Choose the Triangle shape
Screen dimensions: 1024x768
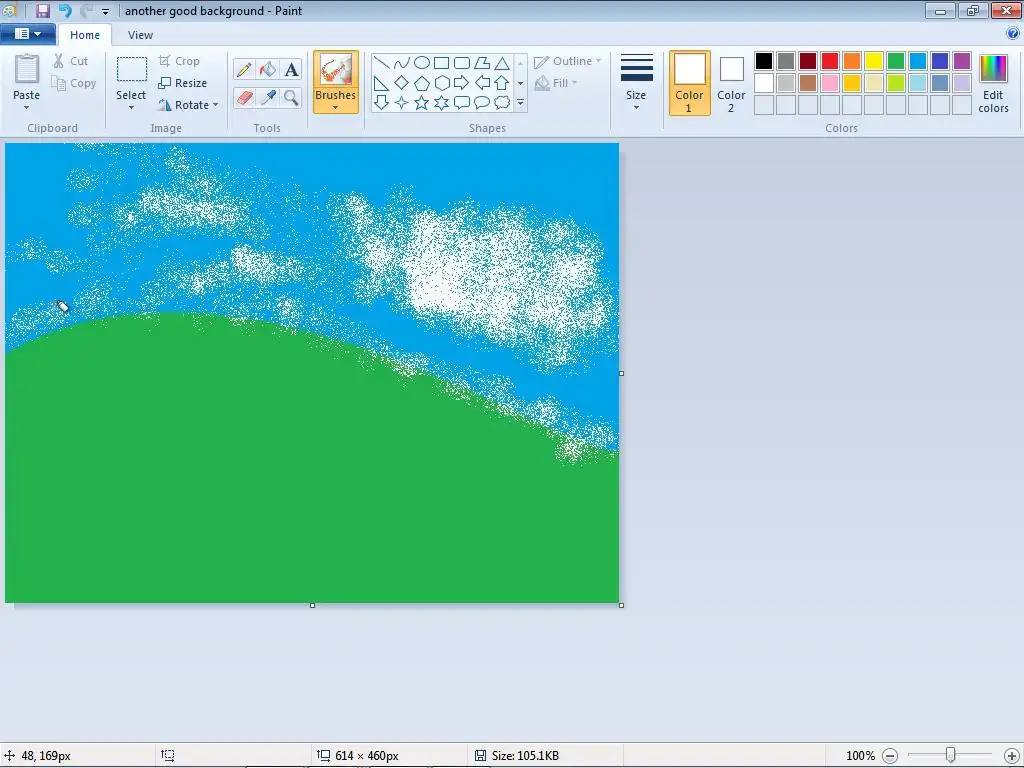(502, 63)
